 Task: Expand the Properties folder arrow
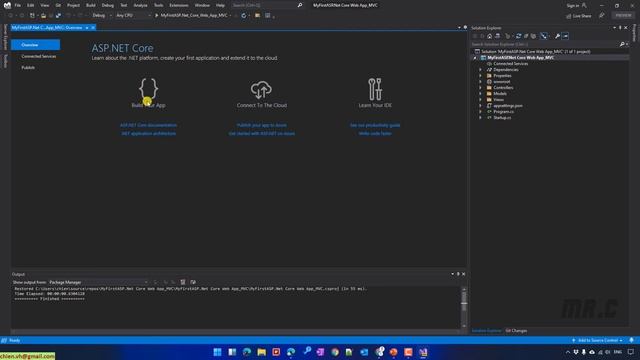480,76
